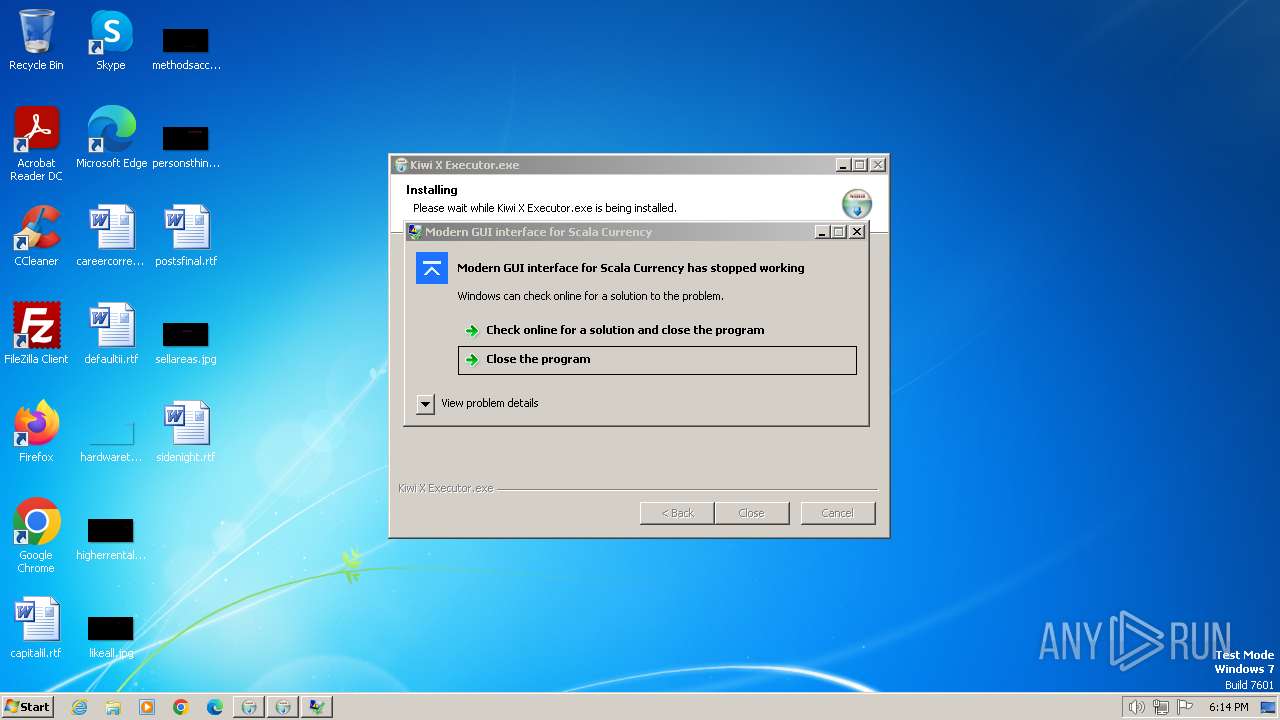The image size is (1280, 720).
Task: Open the Recycle Bin desktop icon
Action: click(36, 40)
